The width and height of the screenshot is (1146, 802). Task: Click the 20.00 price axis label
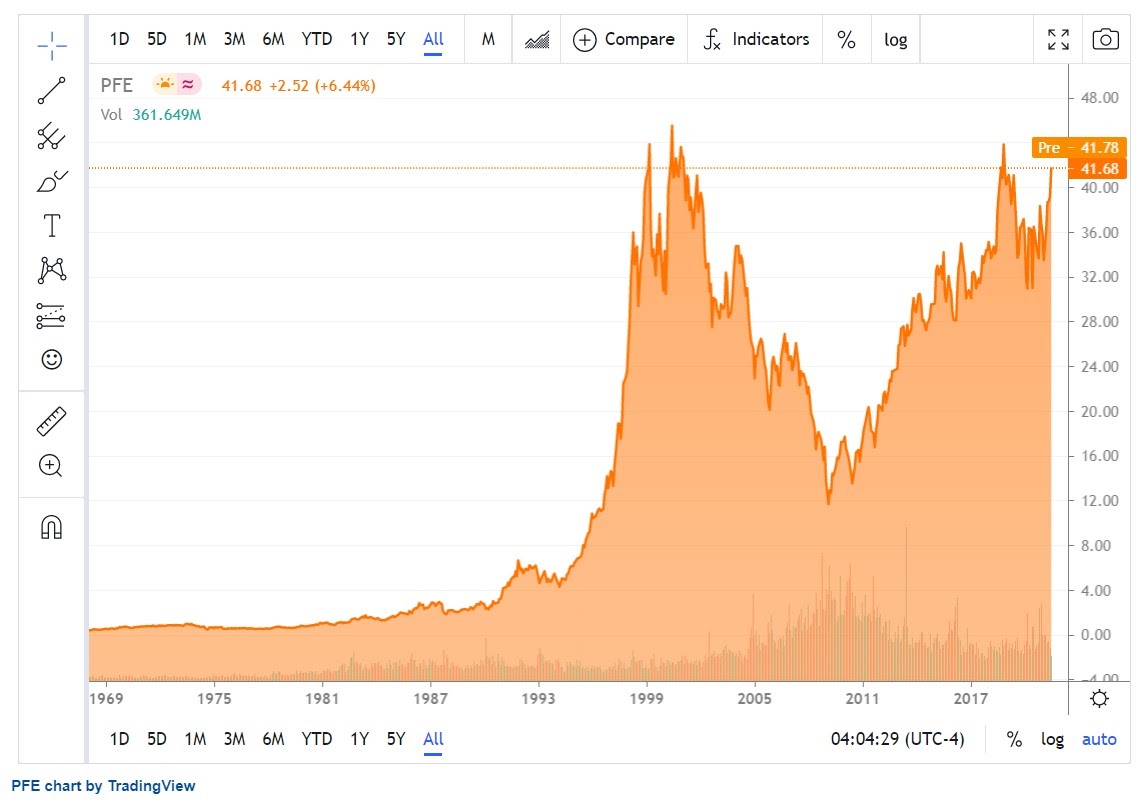click(x=1099, y=412)
